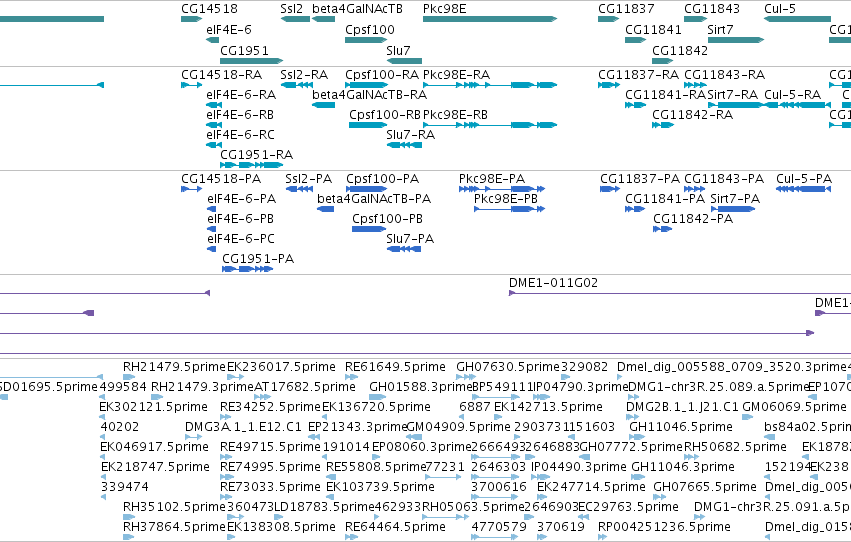Open the RE61649.5prime EST label
The width and height of the screenshot is (851, 542).
pos(395,367)
